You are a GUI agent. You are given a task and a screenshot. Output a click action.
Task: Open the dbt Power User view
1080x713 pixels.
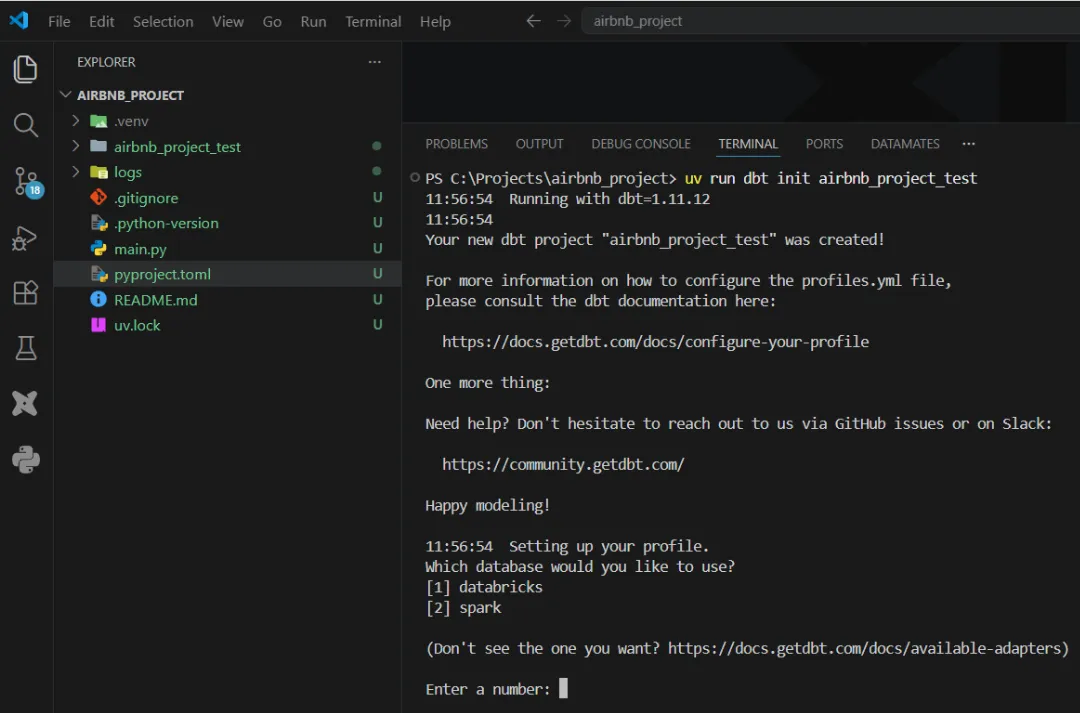coord(25,404)
